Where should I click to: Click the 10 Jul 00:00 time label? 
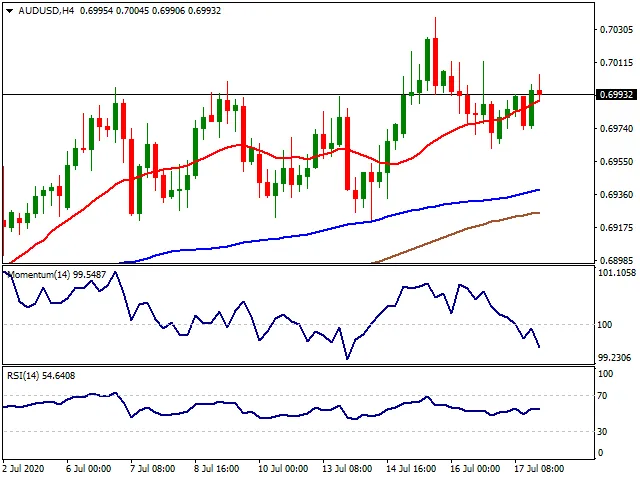click(283, 468)
